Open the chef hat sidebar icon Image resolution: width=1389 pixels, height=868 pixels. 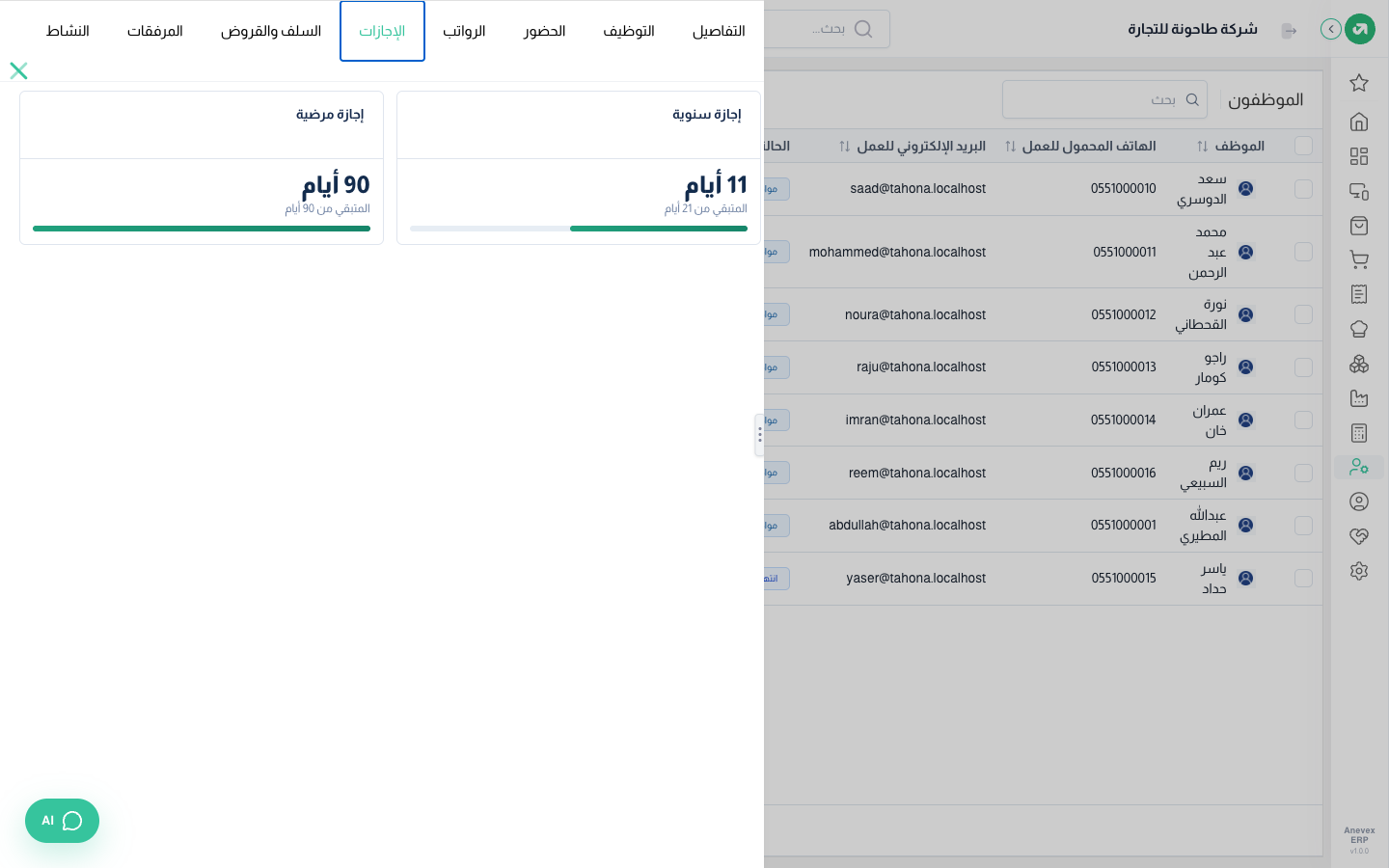(x=1359, y=329)
